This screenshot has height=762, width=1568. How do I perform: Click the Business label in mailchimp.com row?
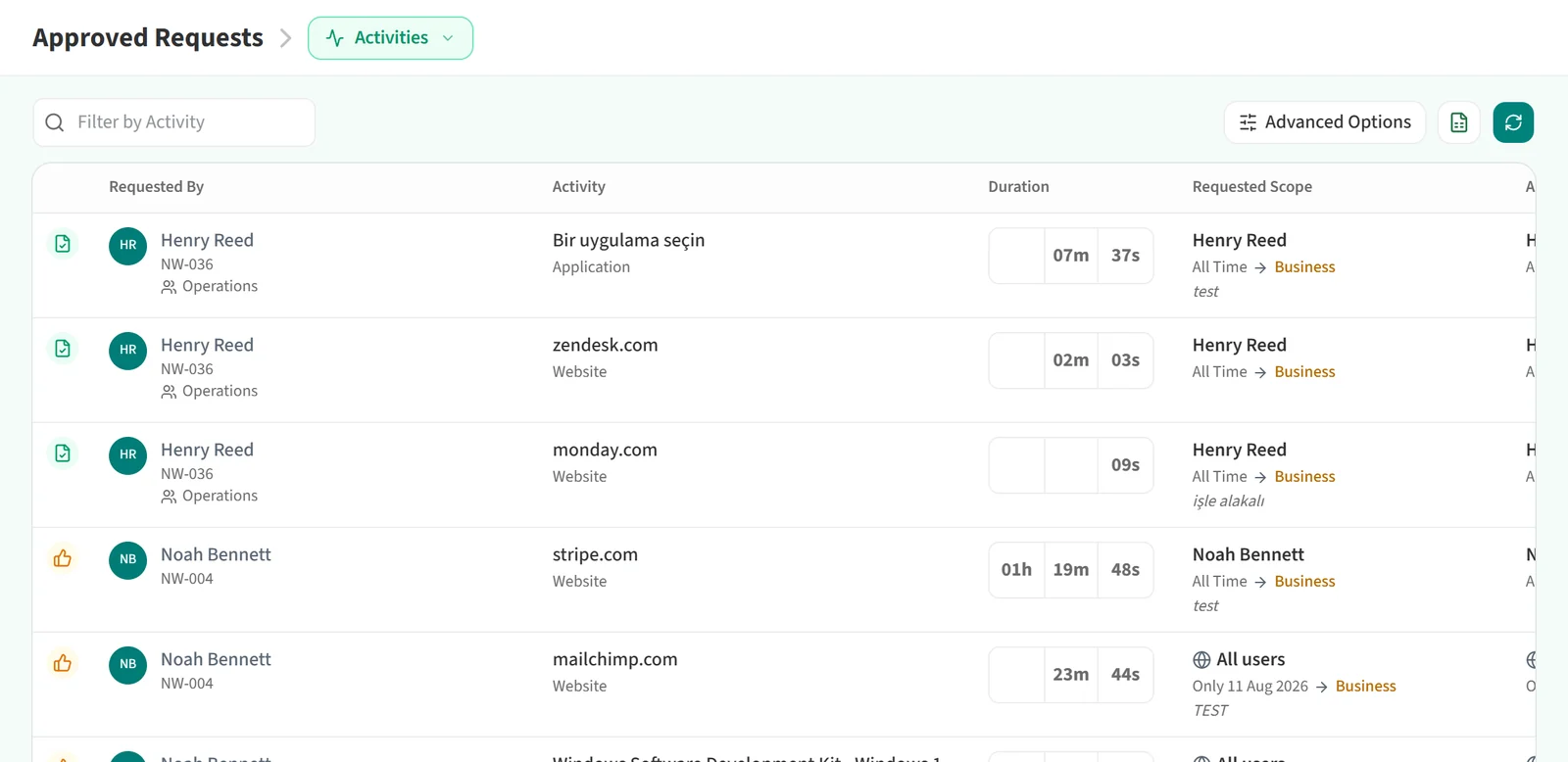click(1365, 687)
